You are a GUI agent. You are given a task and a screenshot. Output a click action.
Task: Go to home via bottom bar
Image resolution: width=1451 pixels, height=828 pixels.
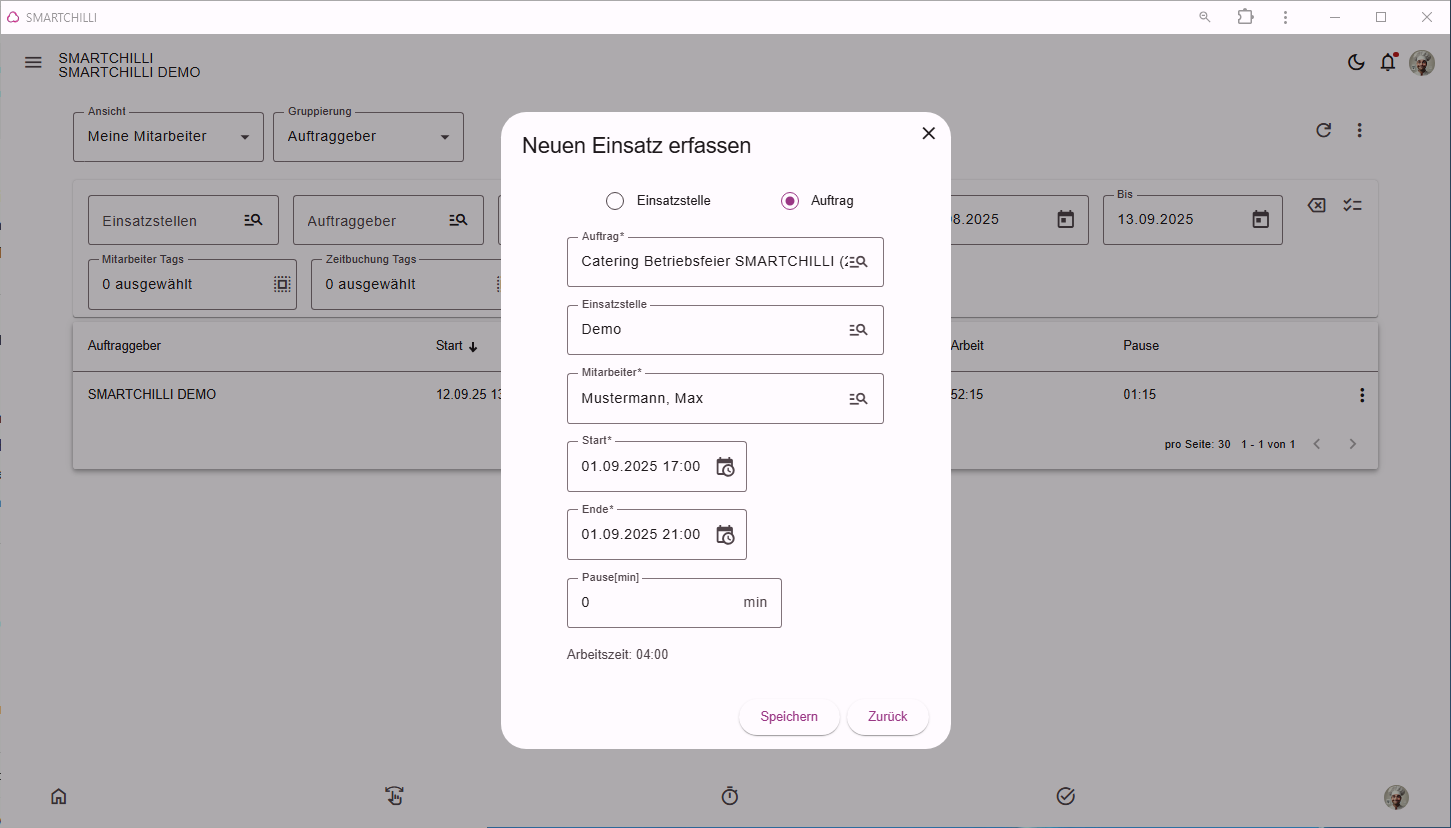59,796
